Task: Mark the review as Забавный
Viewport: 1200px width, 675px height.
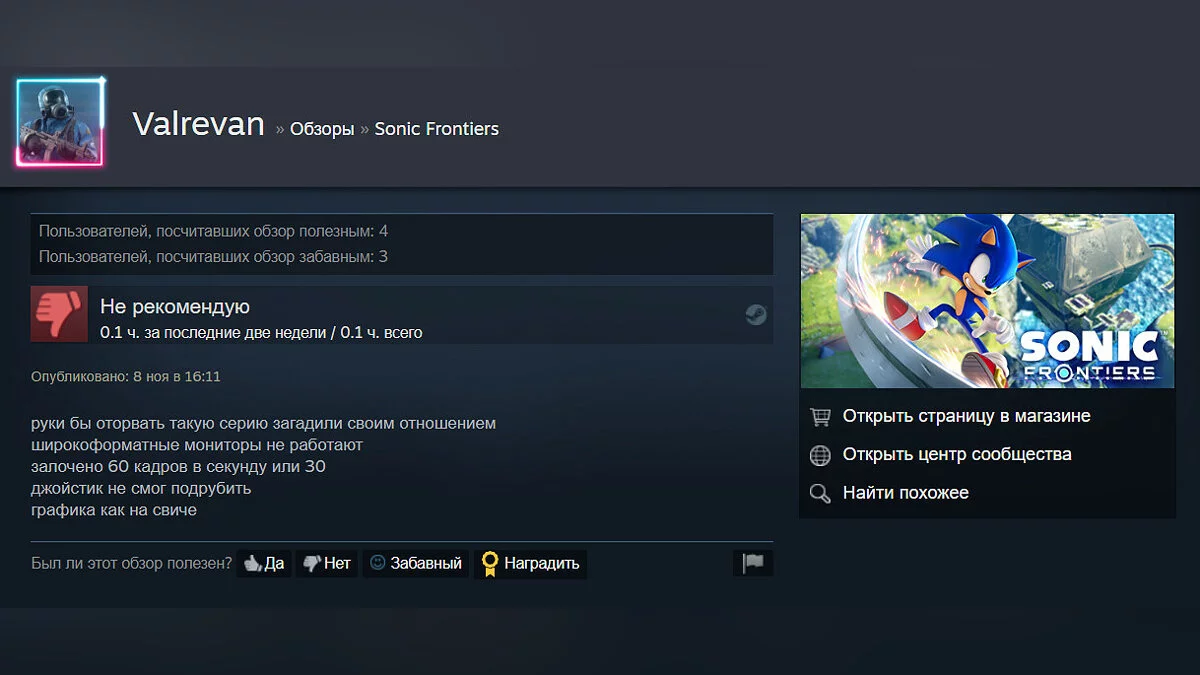Action: point(416,563)
